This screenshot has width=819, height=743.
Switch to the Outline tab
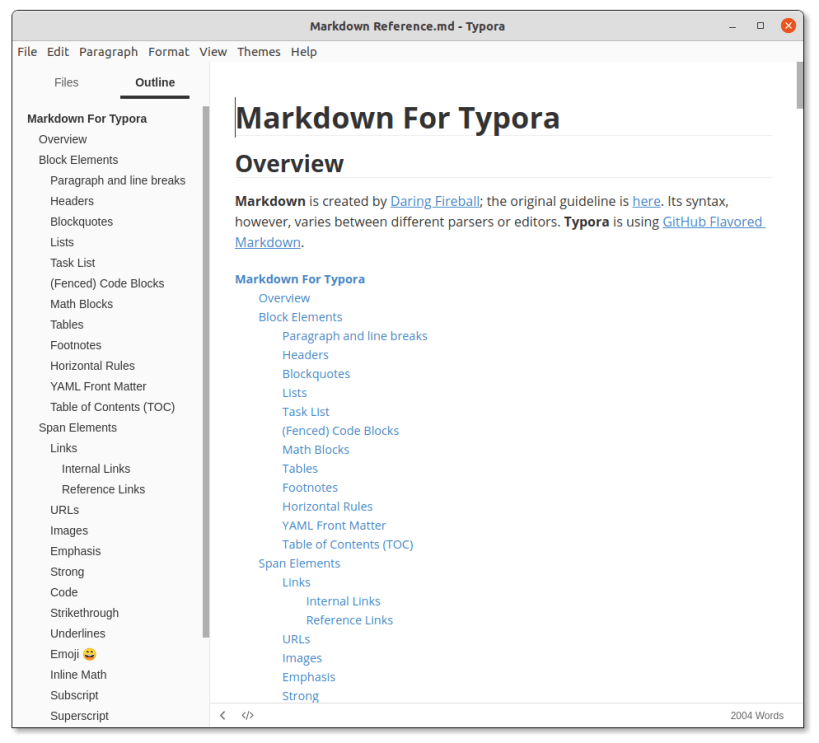(155, 83)
